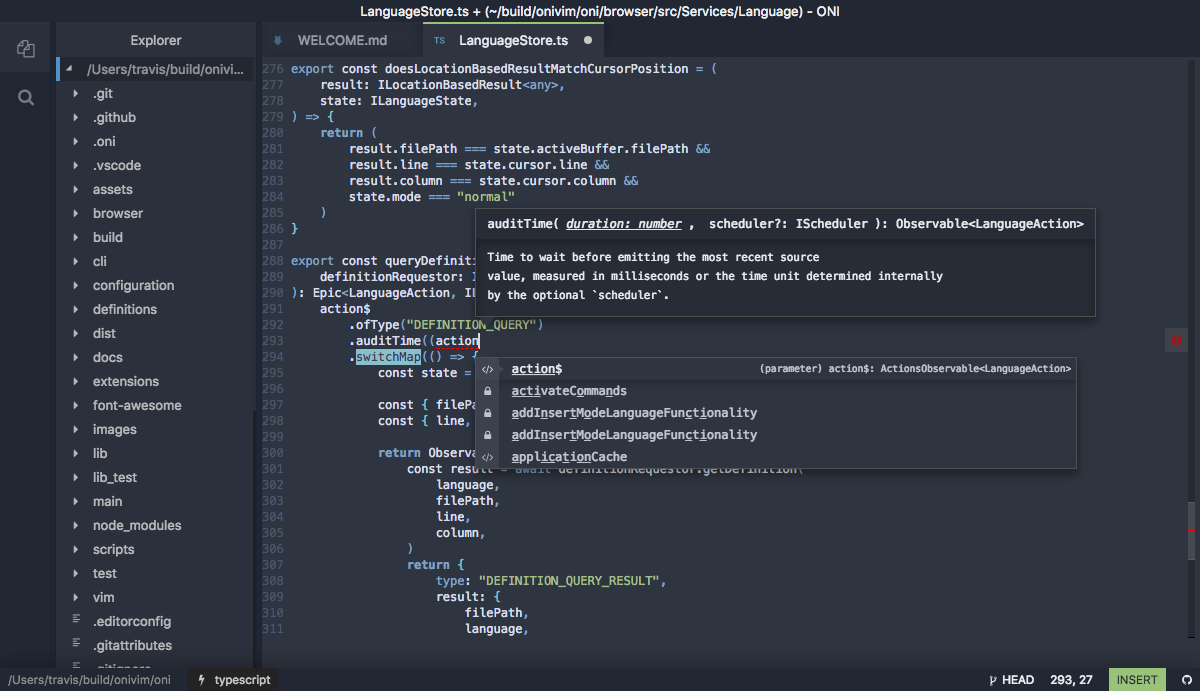The image size is (1200, 691).
Task: Click the GitHub icon in the status bar
Action: tap(1187, 680)
